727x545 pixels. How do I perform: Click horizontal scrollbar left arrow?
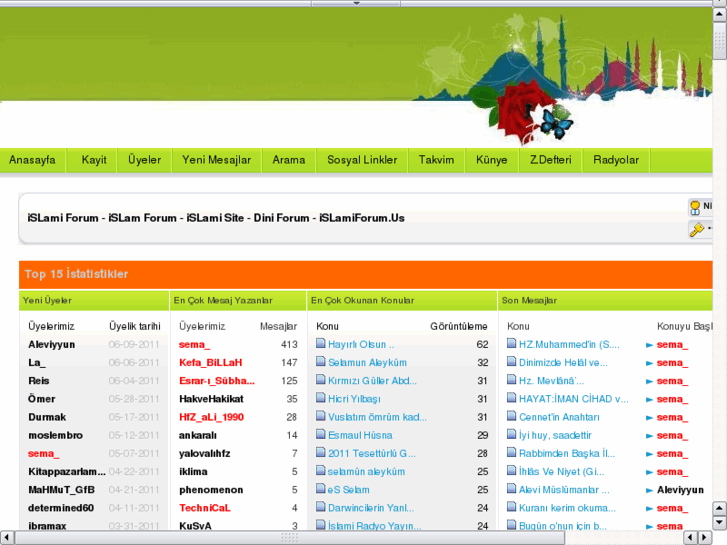click(x=6, y=538)
